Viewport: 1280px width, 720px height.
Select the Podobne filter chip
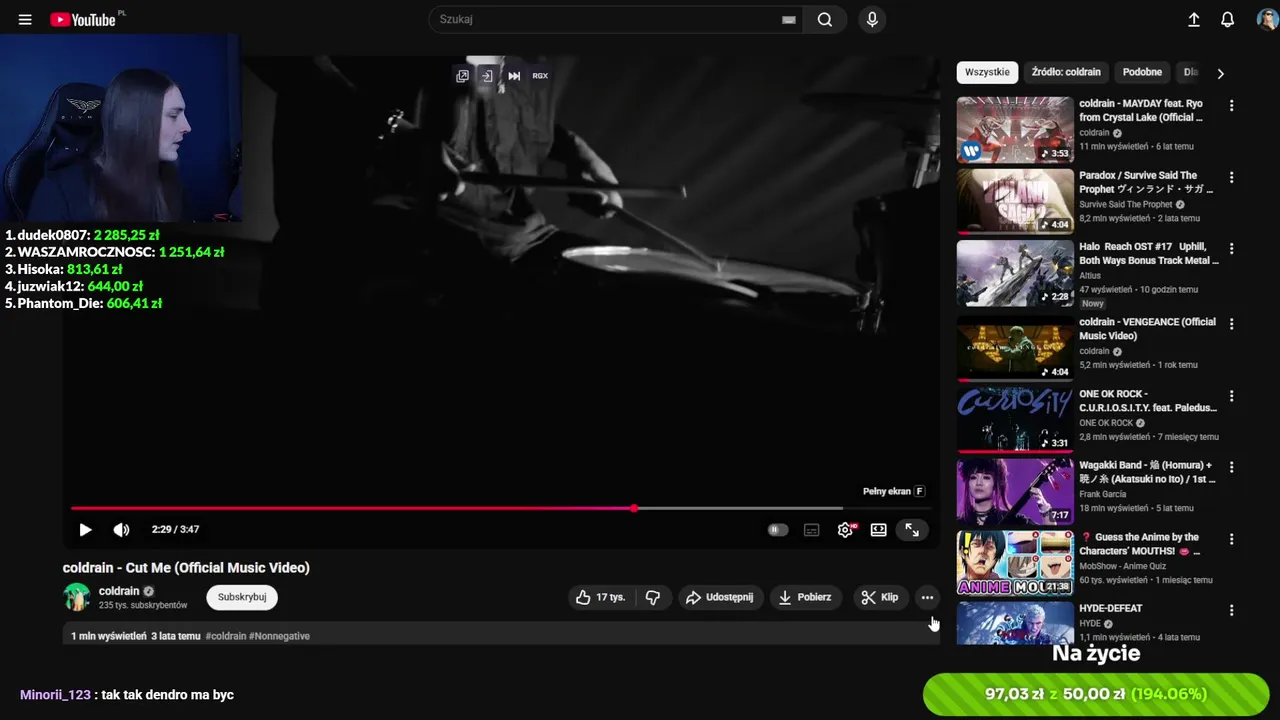tap(1142, 72)
